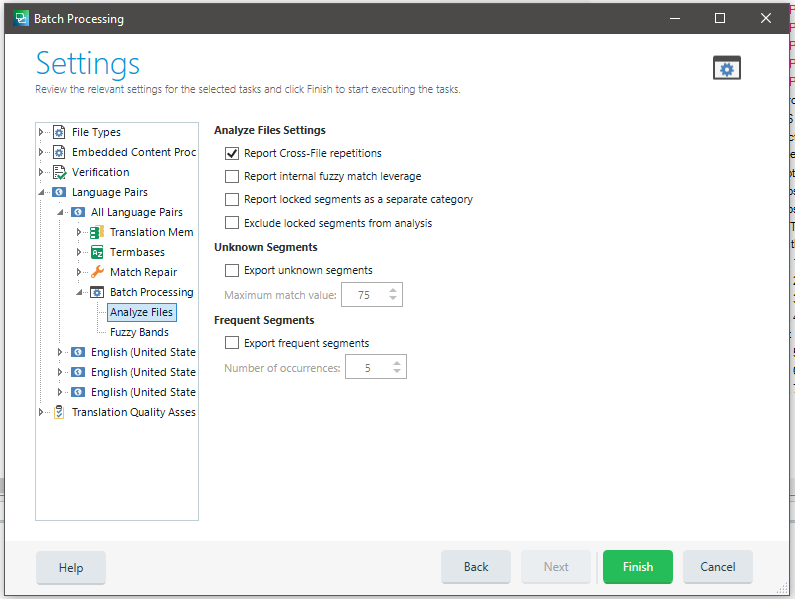Enable Export unknown segments checkbox

coord(232,270)
